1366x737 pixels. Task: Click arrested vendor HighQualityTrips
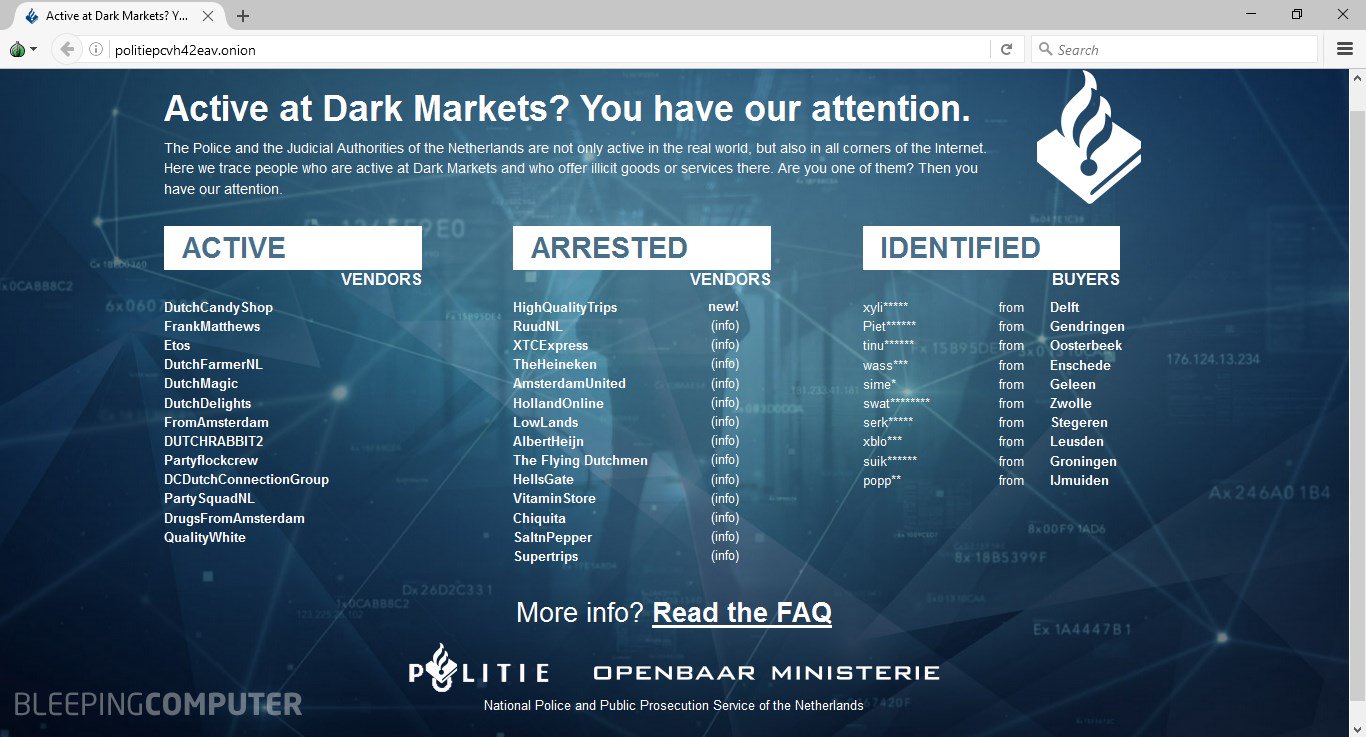565,307
